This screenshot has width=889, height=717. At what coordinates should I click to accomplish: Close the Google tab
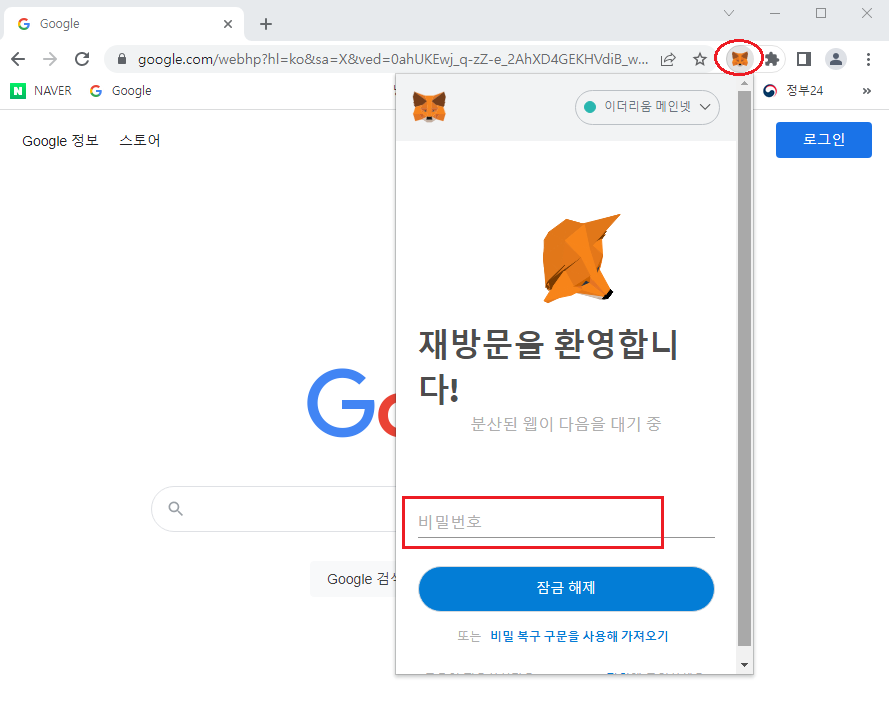[228, 24]
